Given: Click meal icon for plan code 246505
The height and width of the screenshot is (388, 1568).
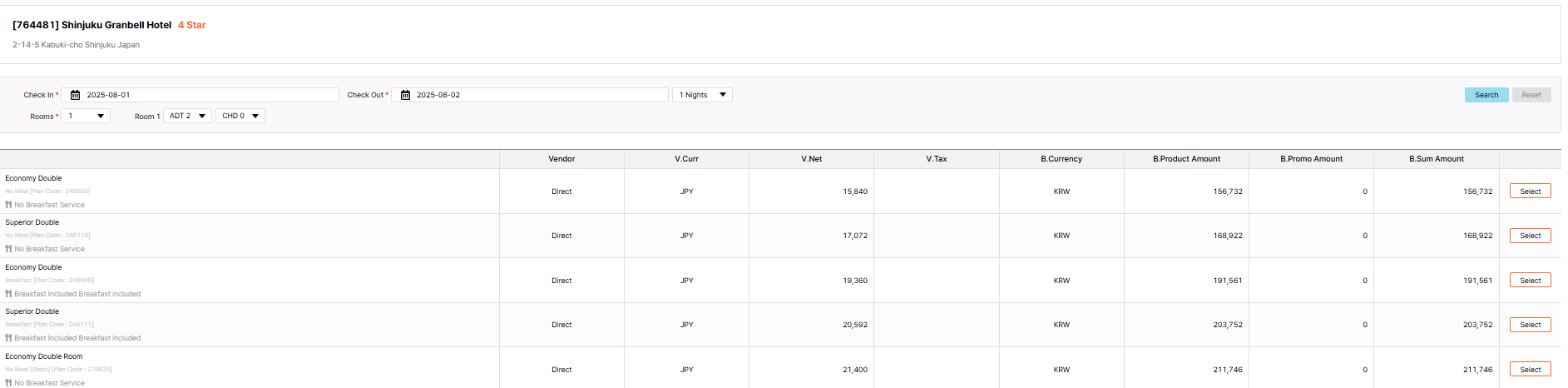Looking at the screenshot, I should click(8, 205).
